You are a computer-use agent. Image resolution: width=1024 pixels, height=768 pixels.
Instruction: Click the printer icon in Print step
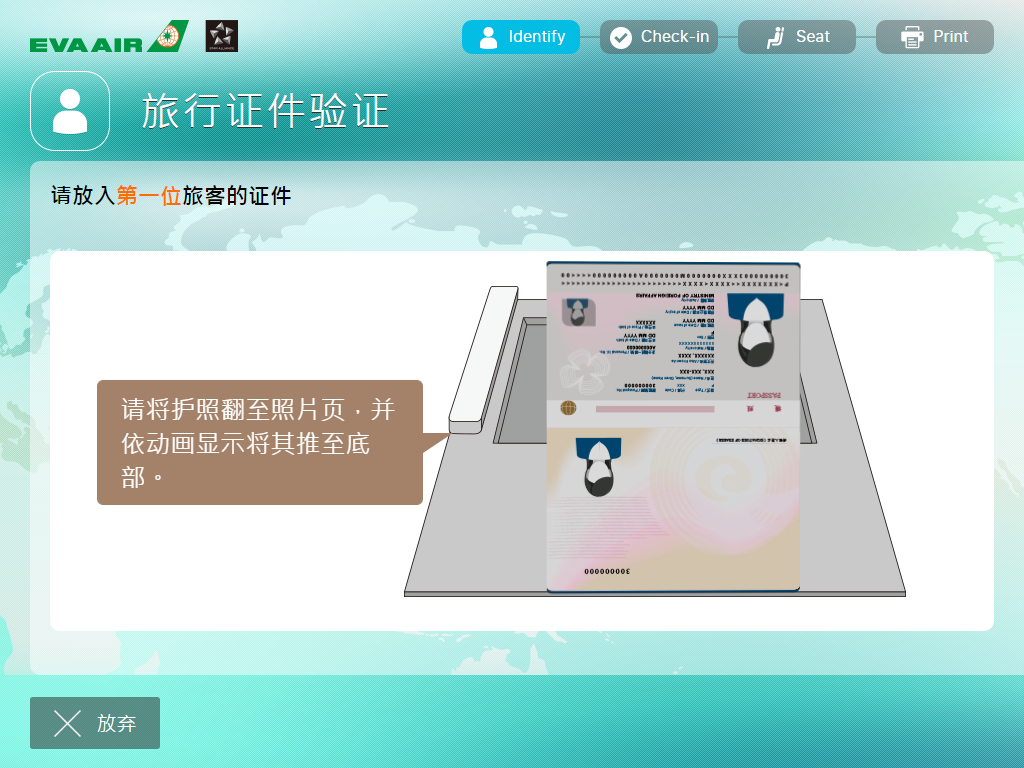[912, 37]
